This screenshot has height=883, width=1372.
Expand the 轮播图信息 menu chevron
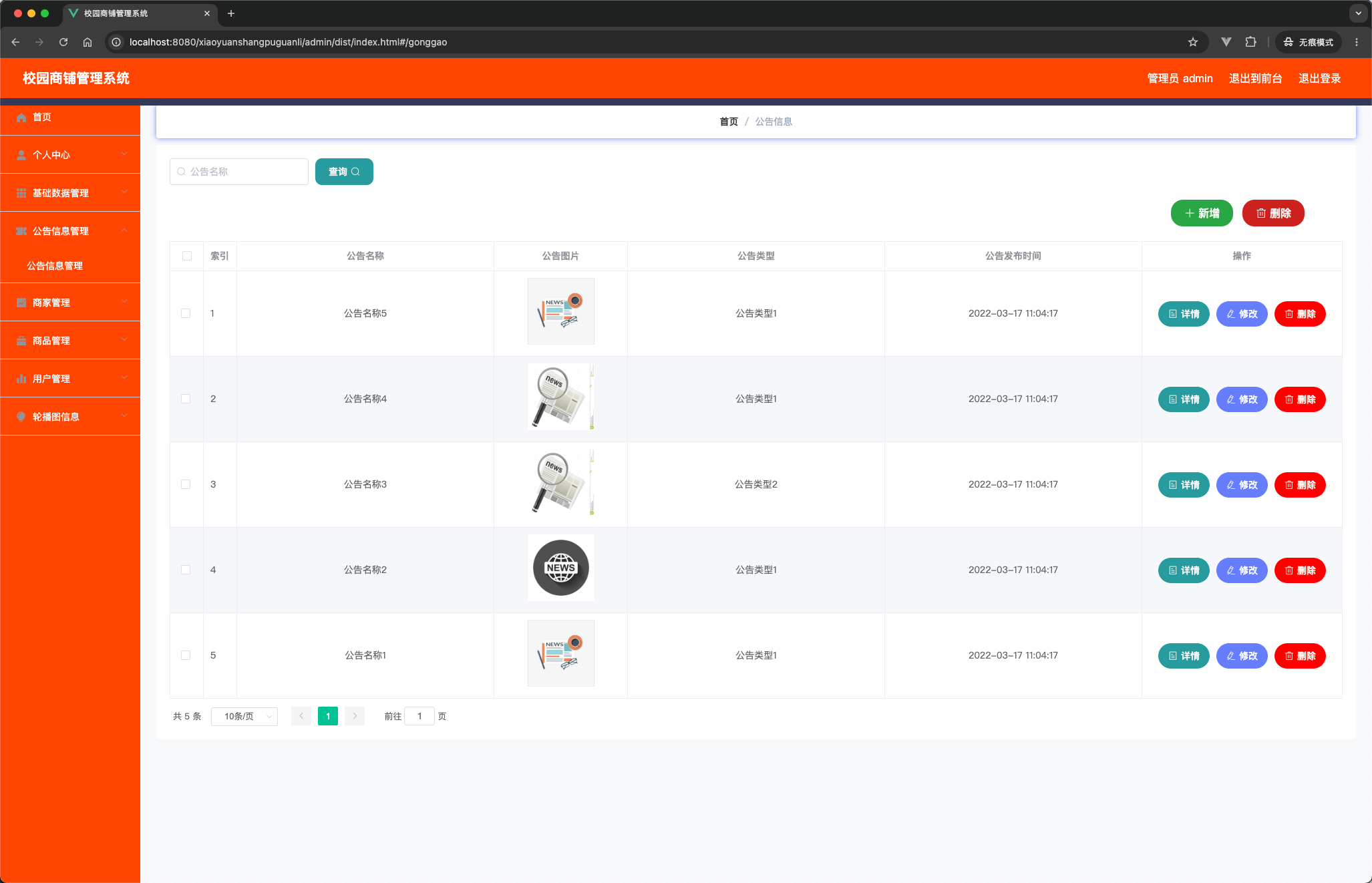click(124, 416)
